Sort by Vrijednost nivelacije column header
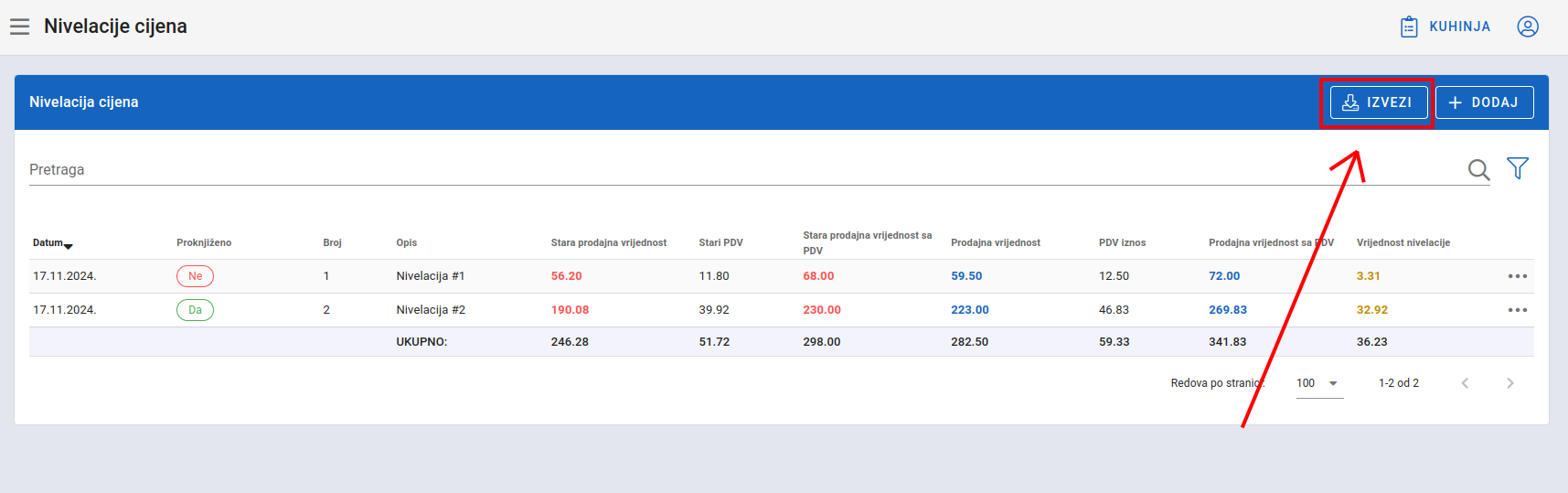 [1403, 242]
